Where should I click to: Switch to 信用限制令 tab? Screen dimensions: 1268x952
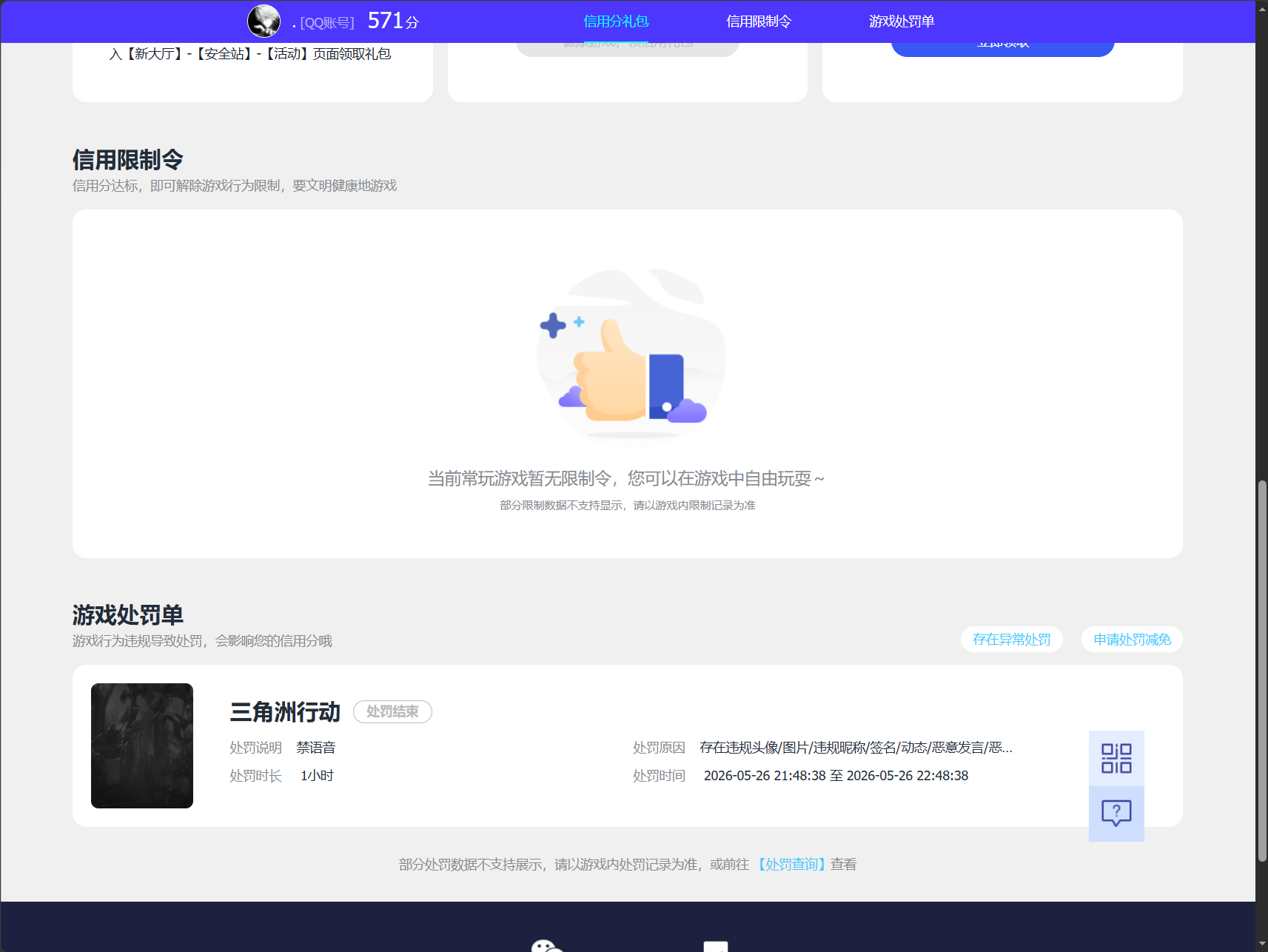point(759,21)
